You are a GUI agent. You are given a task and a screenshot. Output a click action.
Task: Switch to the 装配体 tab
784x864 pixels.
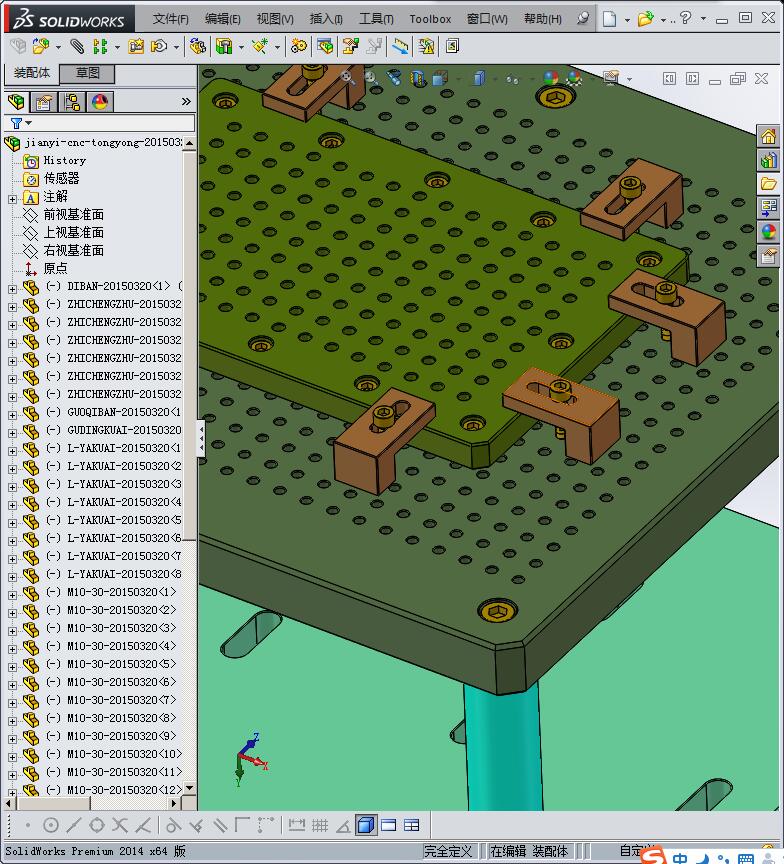(x=31, y=73)
